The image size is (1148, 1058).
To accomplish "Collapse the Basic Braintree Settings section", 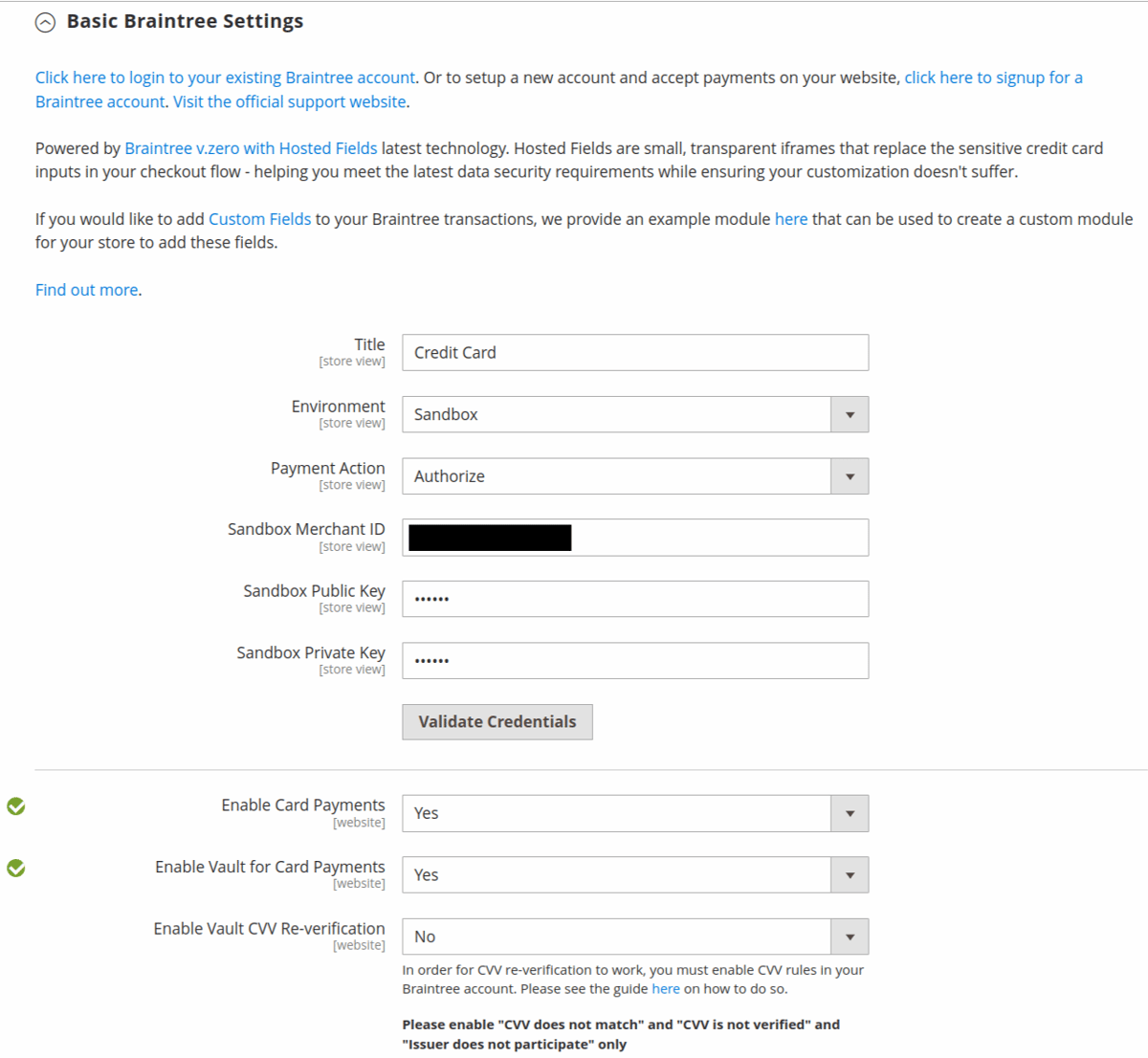I will coord(45,21).
